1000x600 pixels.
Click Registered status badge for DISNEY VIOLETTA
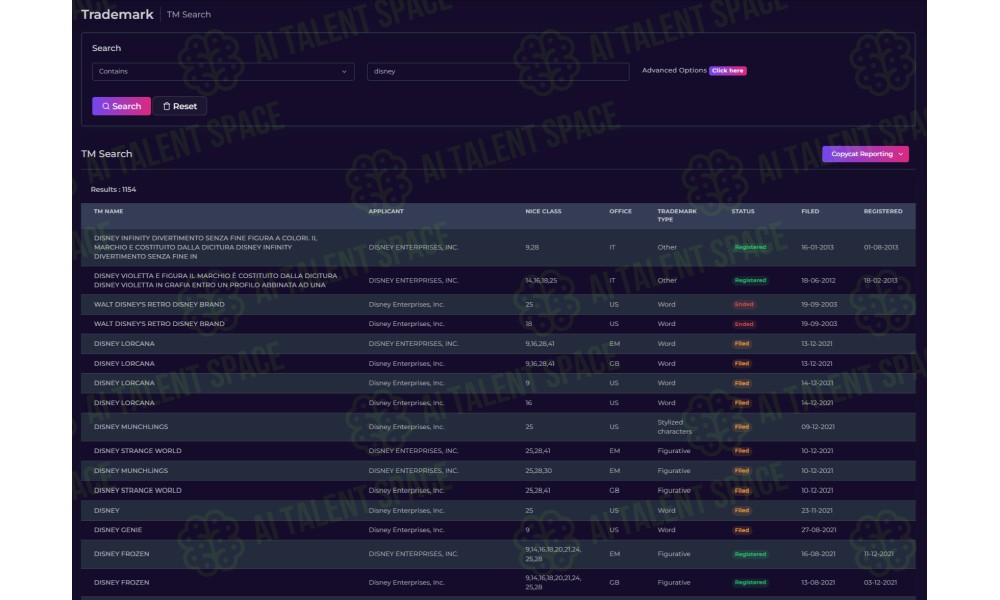pyautogui.click(x=750, y=281)
